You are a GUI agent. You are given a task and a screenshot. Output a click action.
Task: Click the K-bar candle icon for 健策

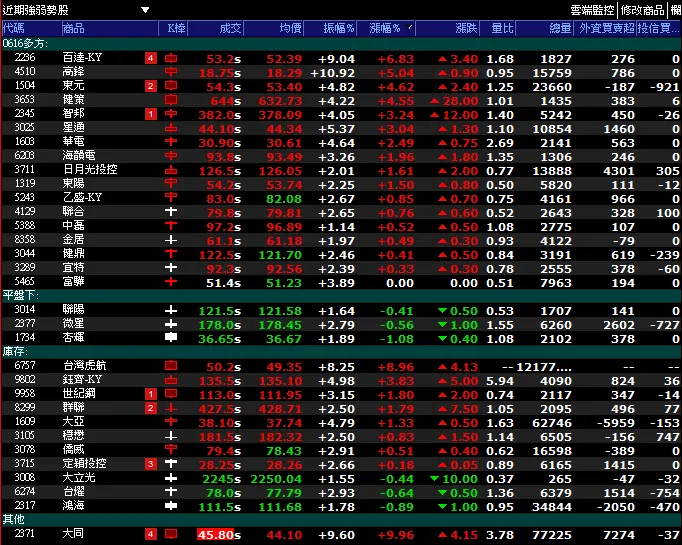[171, 100]
